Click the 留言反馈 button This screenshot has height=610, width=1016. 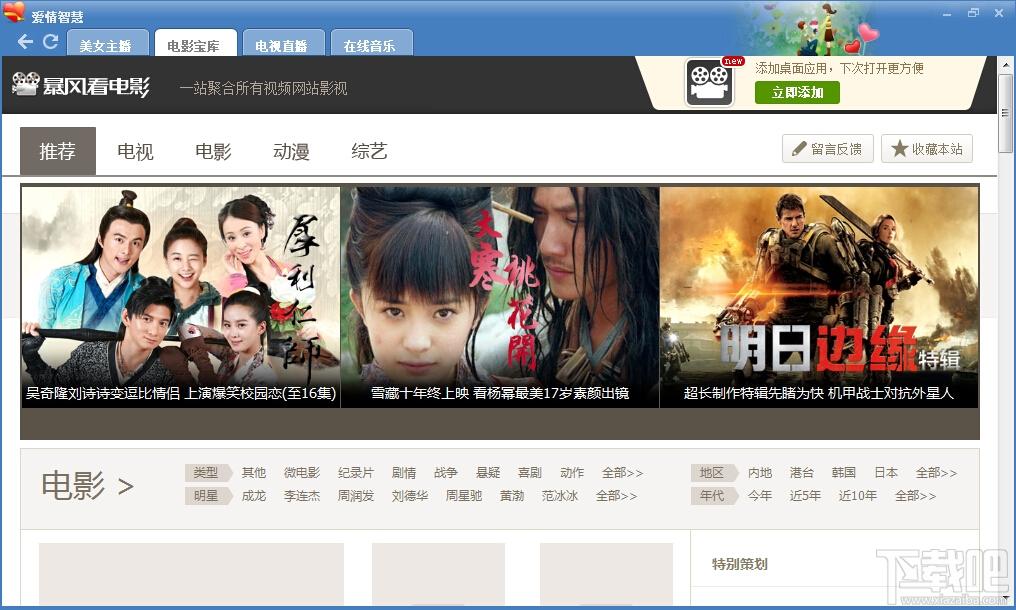pyautogui.click(x=827, y=149)
